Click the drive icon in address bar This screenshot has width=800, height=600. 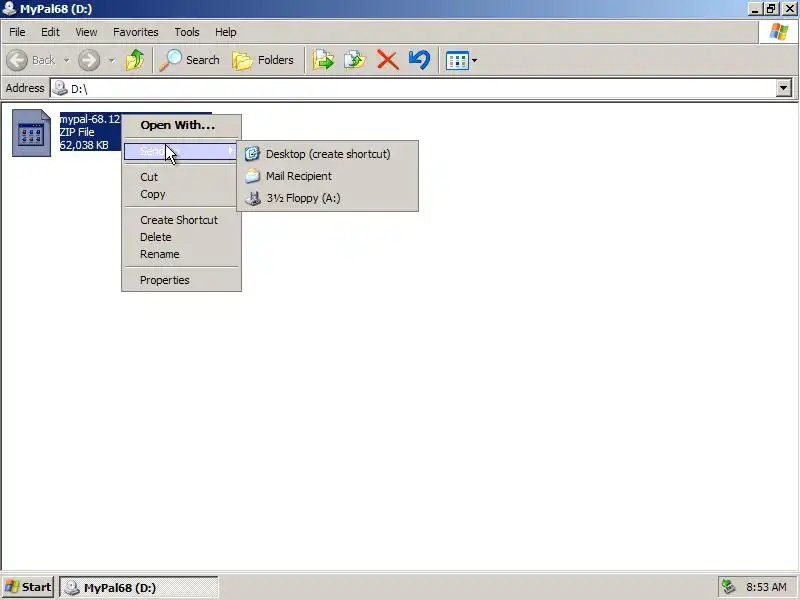[x=60, y=88]
